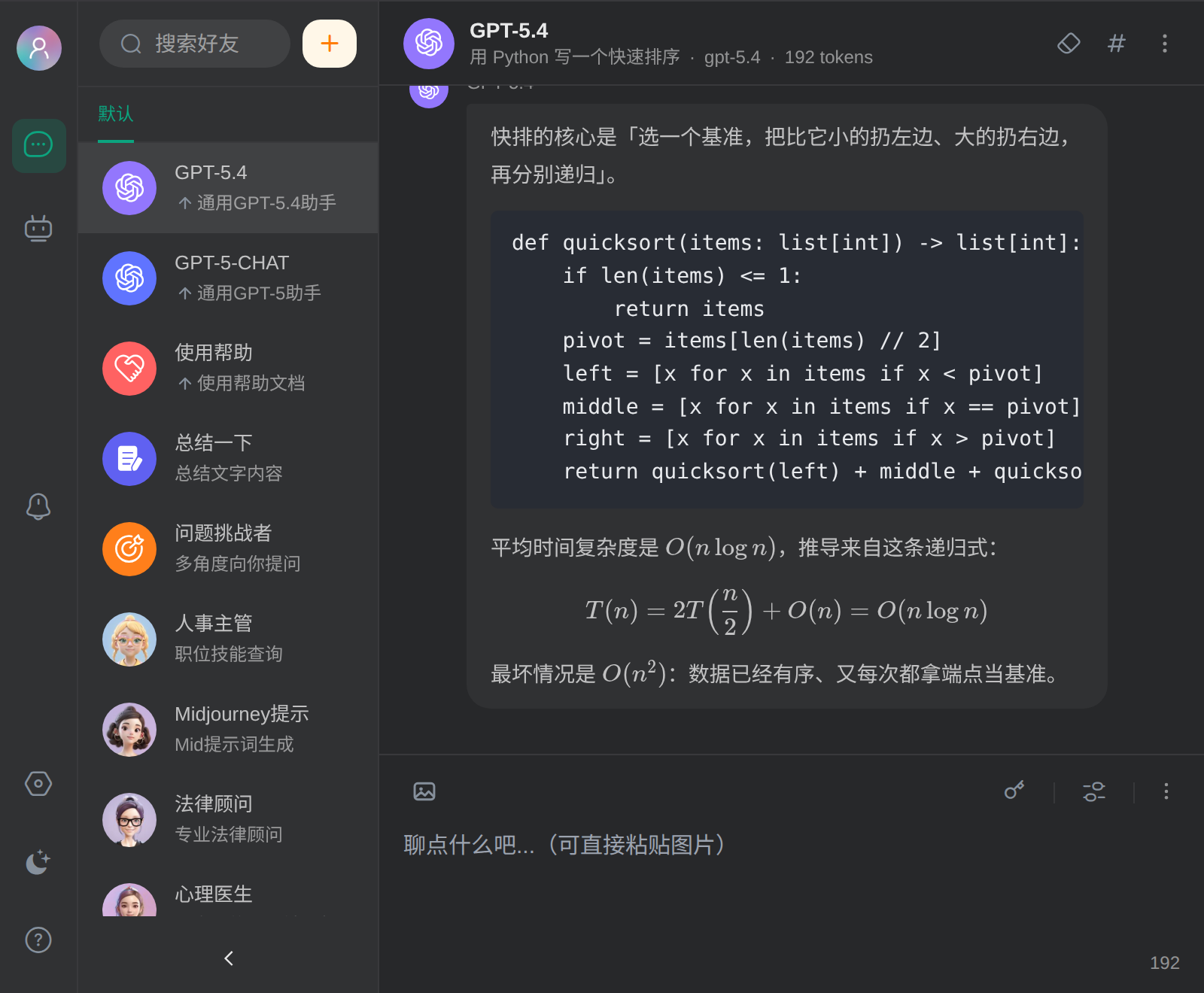Open the input area more options menu

click(1166, 791)
